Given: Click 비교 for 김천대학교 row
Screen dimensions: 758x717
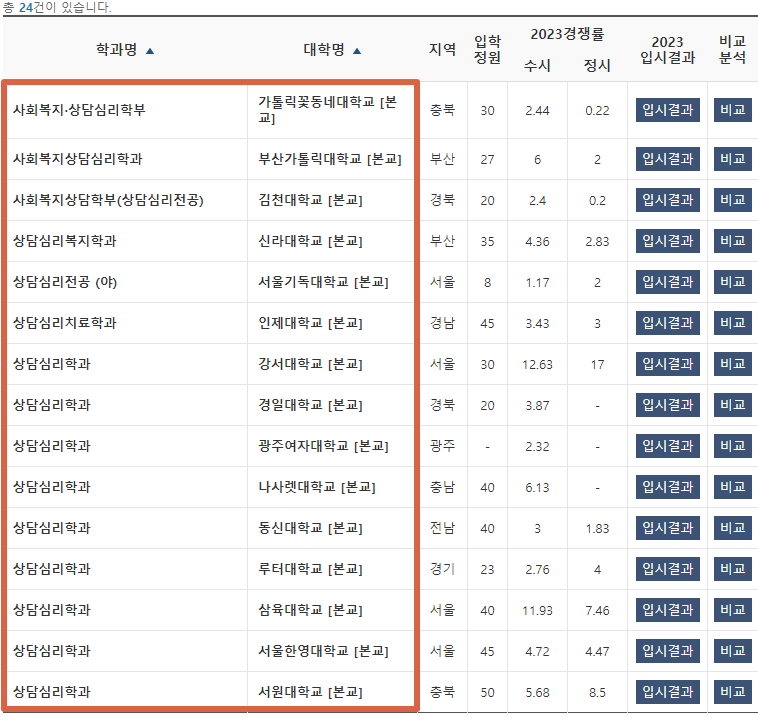Looking at the screenshot, I should click(732, 200).
